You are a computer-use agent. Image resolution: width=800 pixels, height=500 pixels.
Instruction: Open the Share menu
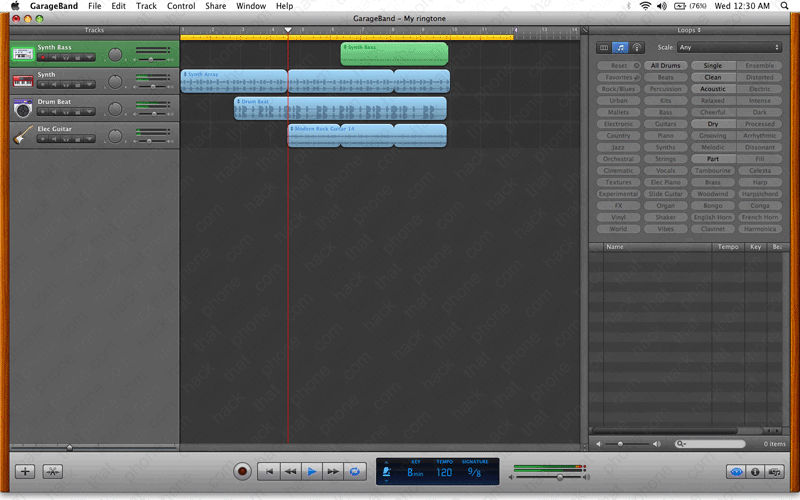click(x=215, y=6)
